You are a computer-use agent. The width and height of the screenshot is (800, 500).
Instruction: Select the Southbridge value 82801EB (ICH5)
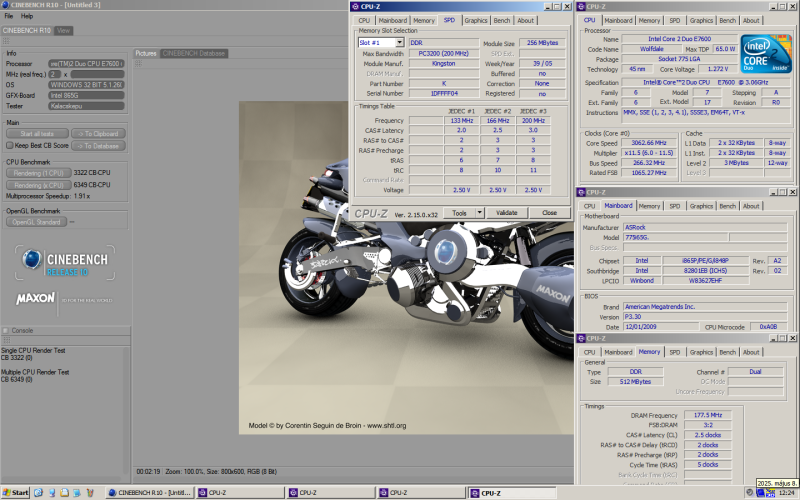705,271
